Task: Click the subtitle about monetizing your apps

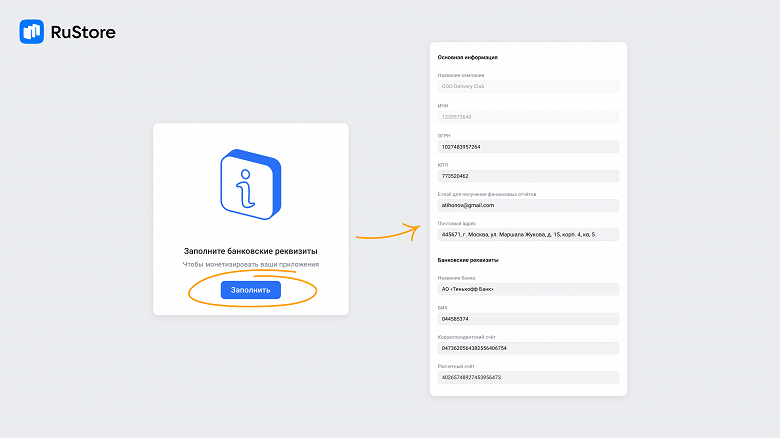Action: click(250, 264)
